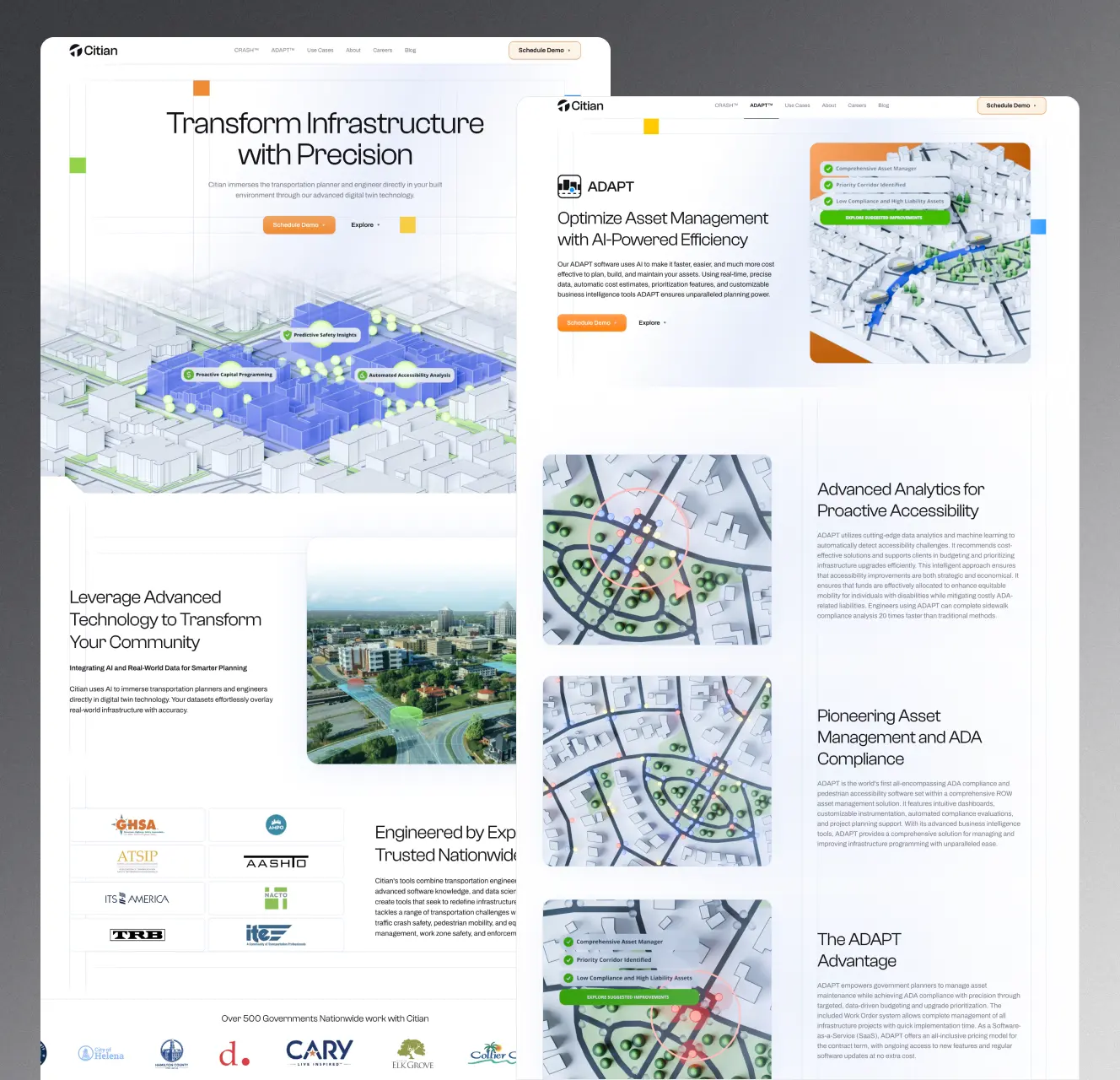1120x1080 pixels.
Task: Click Explore Suggested Improvements in the bottom map image
Action: tap(628, 997)
